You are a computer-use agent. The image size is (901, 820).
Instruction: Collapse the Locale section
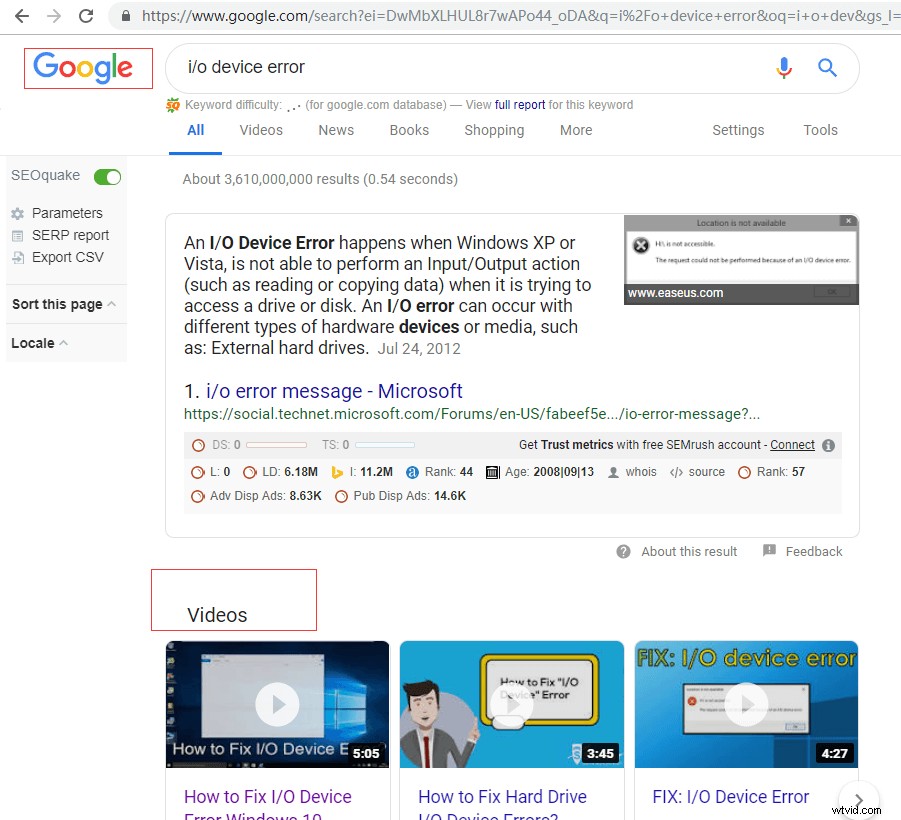click(x=63, y=343)
